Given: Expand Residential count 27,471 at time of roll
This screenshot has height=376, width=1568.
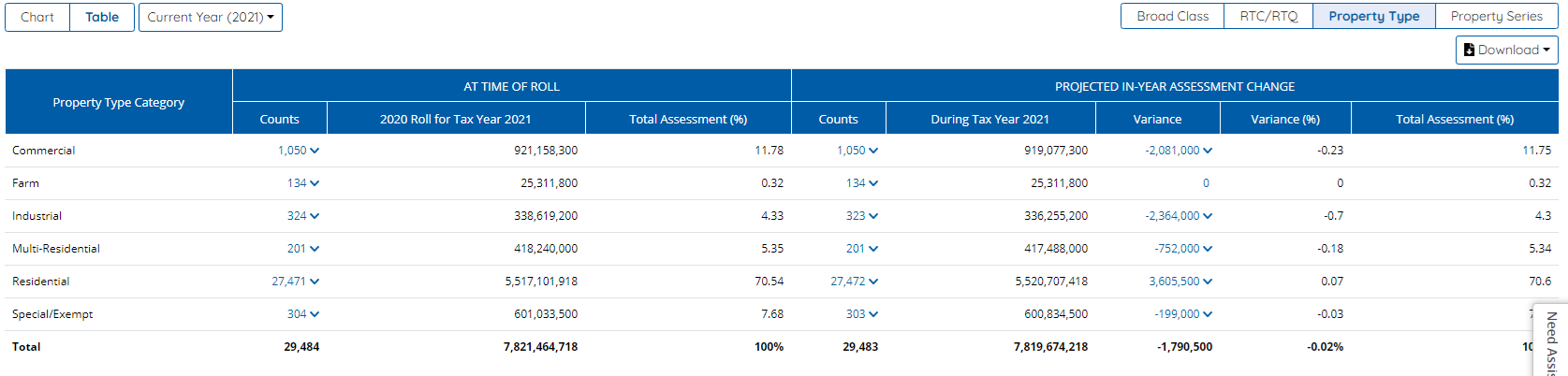Looking at the screenshot, I should (x=296, y=282).
